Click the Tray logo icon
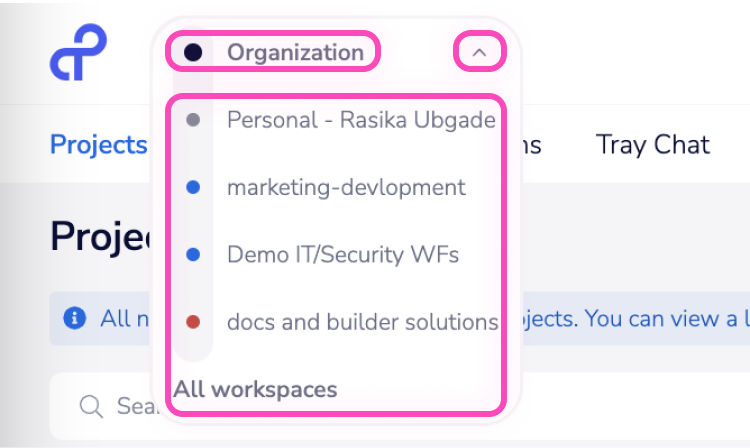 click(x=78, y=54)
